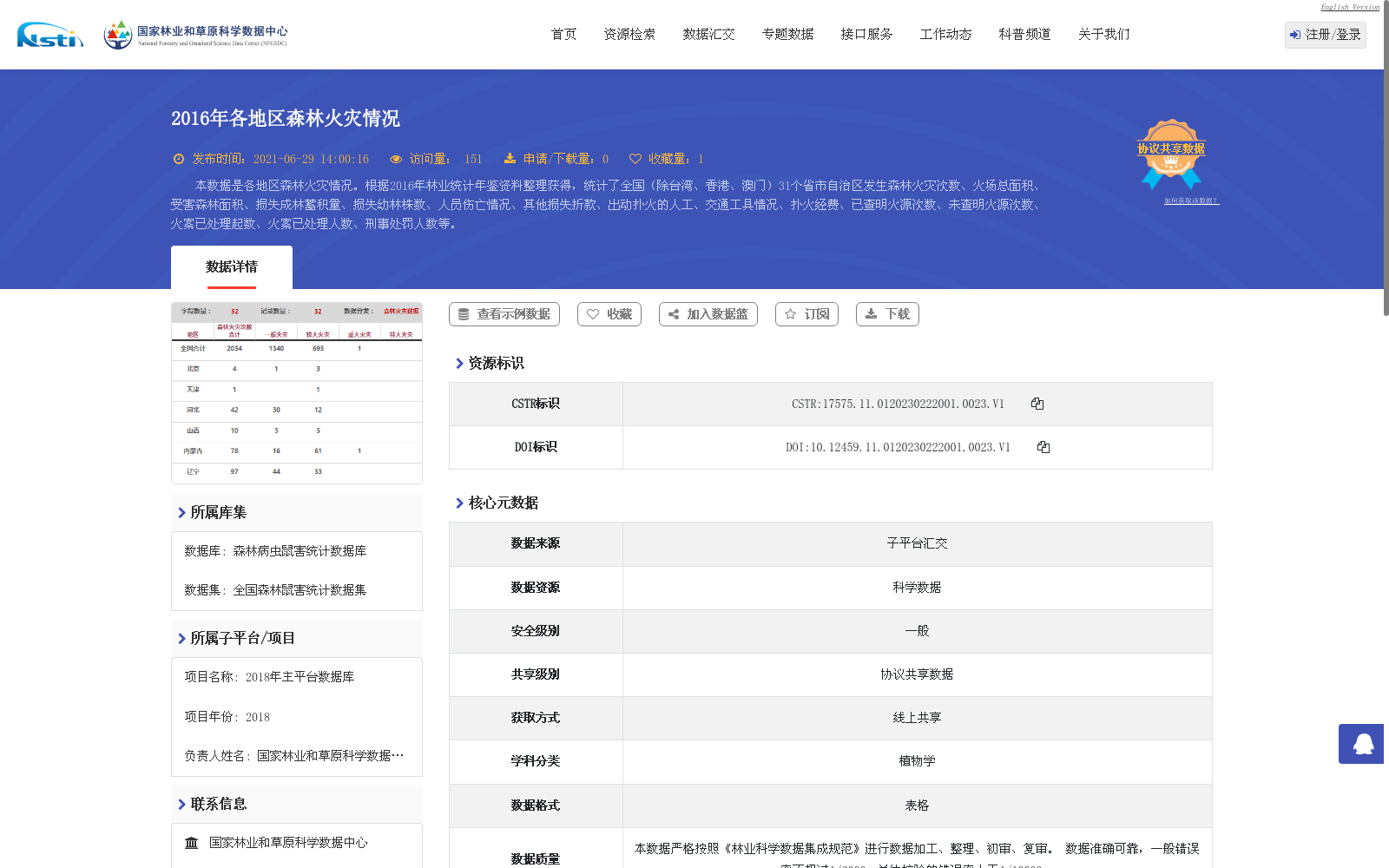Click the heart icon beside 收藏量

[x=635, y=159]
